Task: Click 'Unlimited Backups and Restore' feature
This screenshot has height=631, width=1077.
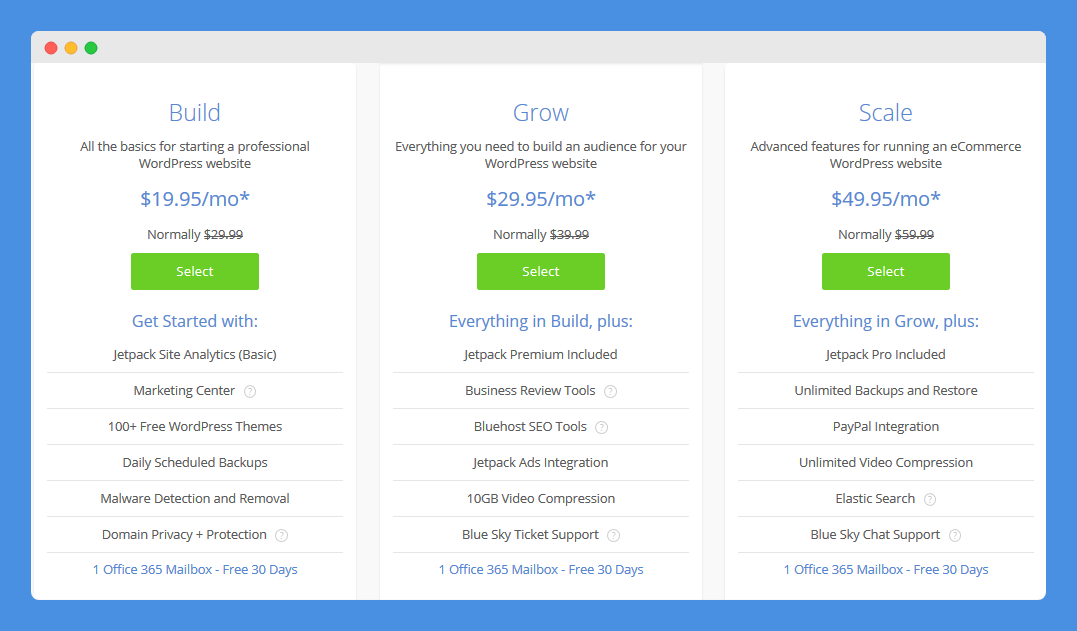Action: (x=886, y=391)
